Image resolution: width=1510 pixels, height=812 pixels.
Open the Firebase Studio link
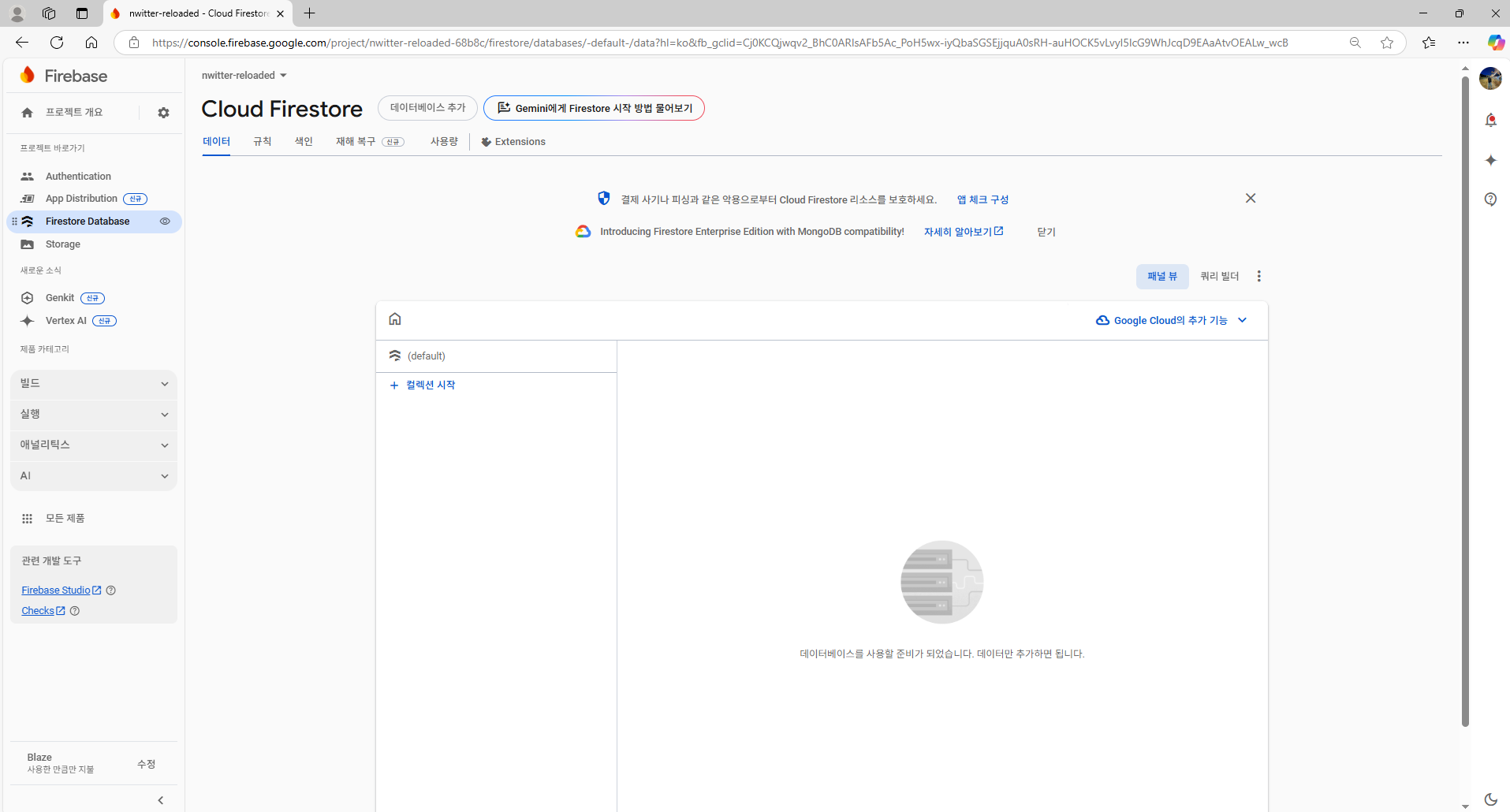coord(61,590)
